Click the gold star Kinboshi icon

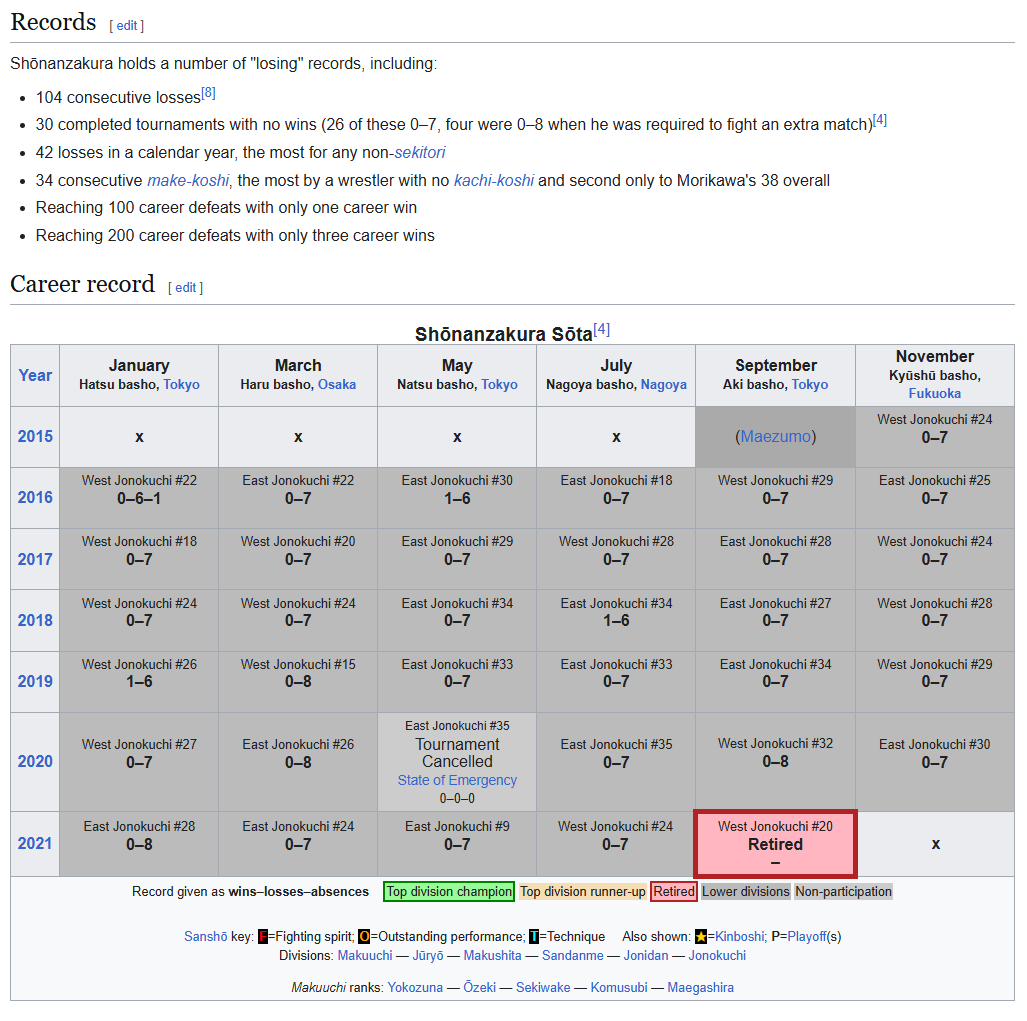click(701, 937)
